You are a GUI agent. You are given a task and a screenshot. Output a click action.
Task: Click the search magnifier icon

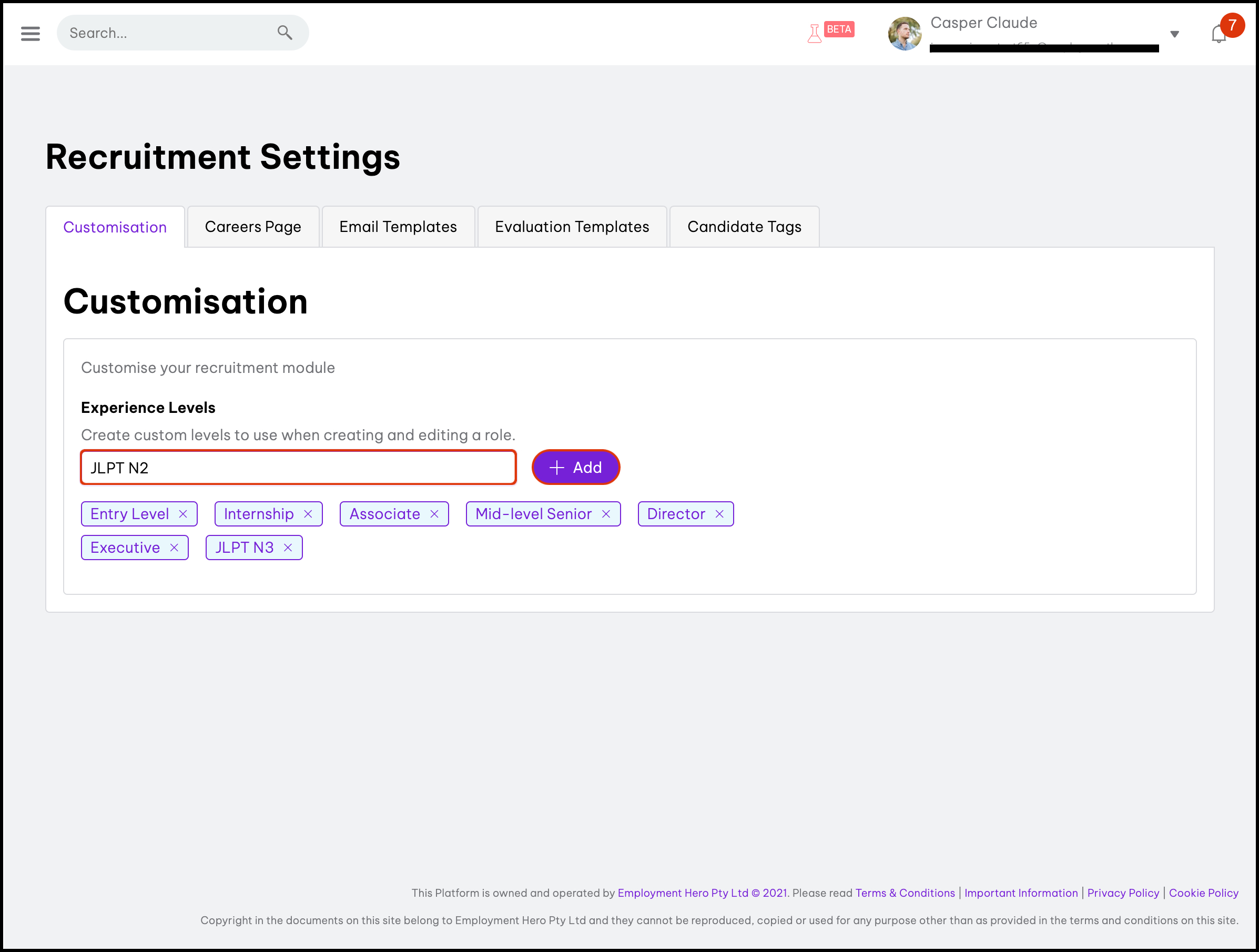click(x=285, y=33)
